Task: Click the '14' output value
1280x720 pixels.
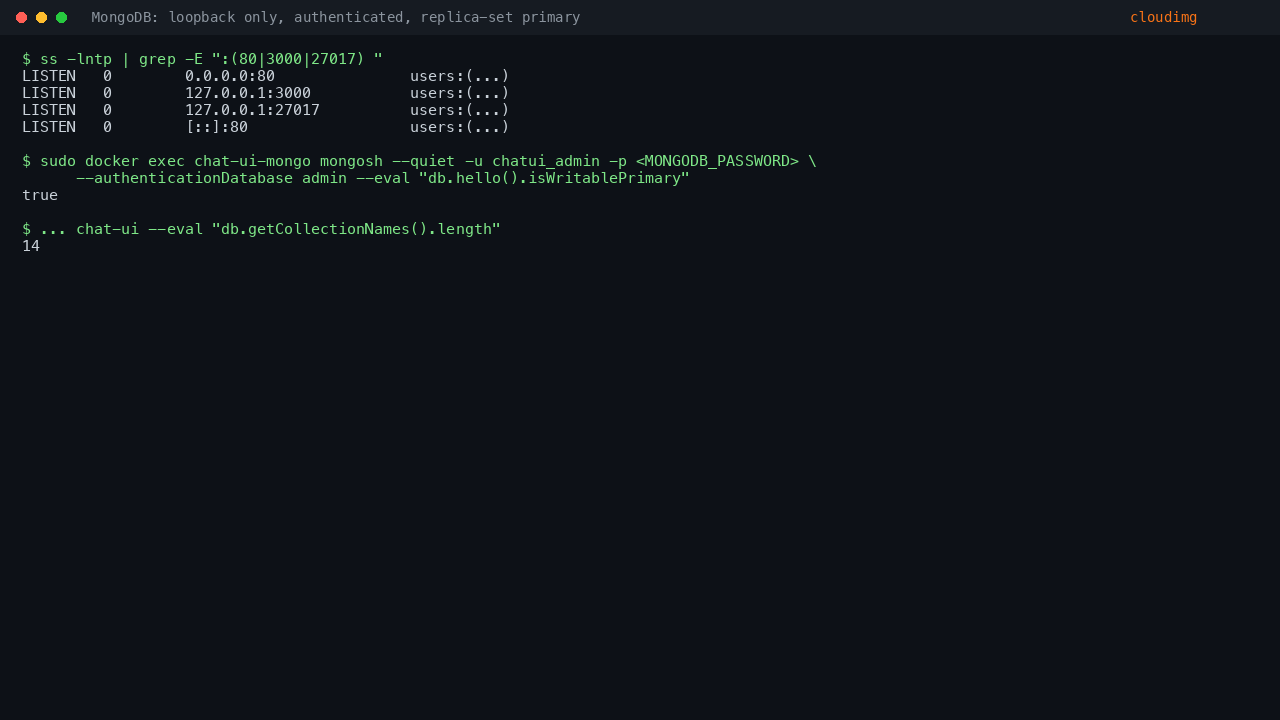Action: [x=31, y=246]
